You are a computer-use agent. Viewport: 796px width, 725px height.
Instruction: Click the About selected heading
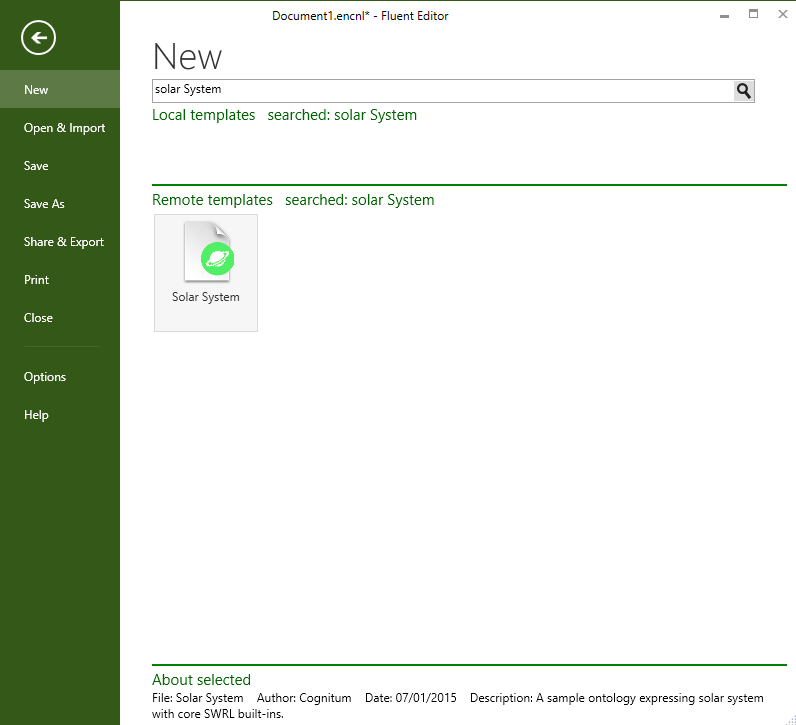(202, 680)
